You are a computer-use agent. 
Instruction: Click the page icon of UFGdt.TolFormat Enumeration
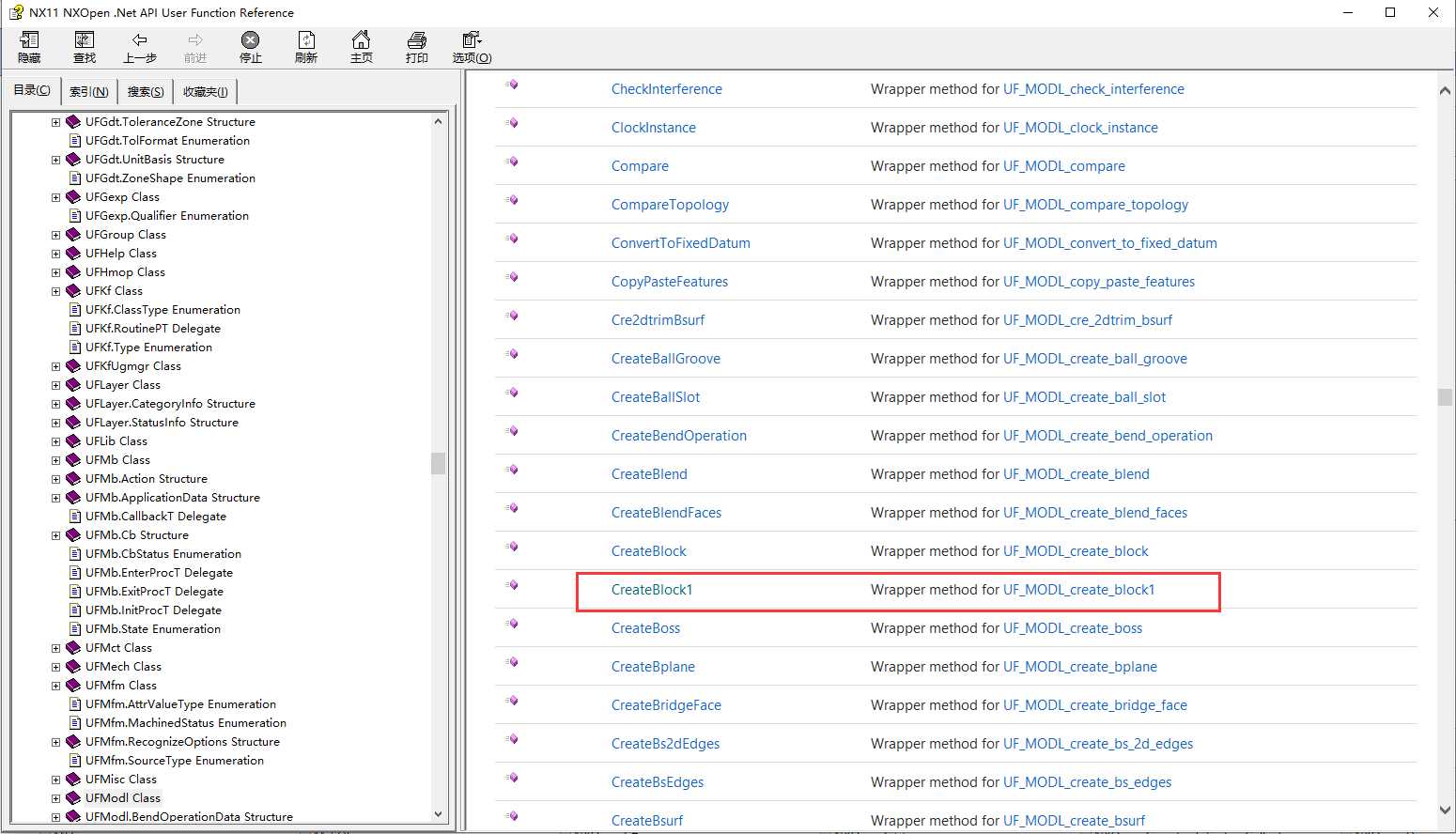(76, 140)
